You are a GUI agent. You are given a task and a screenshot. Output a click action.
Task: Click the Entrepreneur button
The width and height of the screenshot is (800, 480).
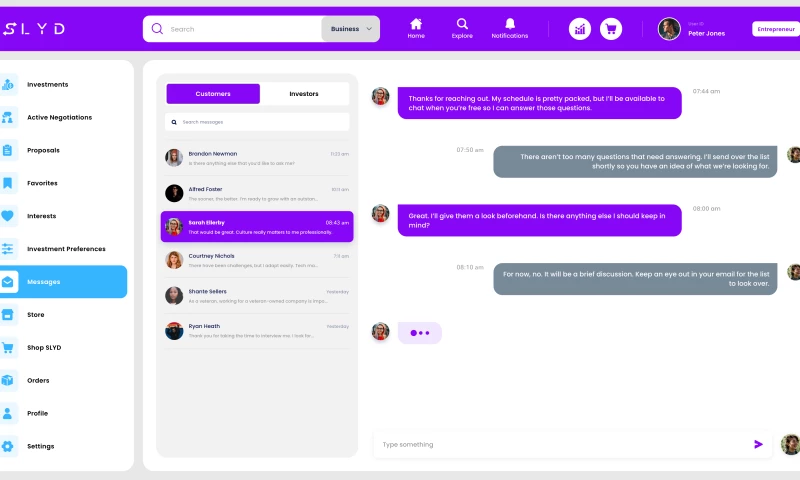tap(775, 29)
